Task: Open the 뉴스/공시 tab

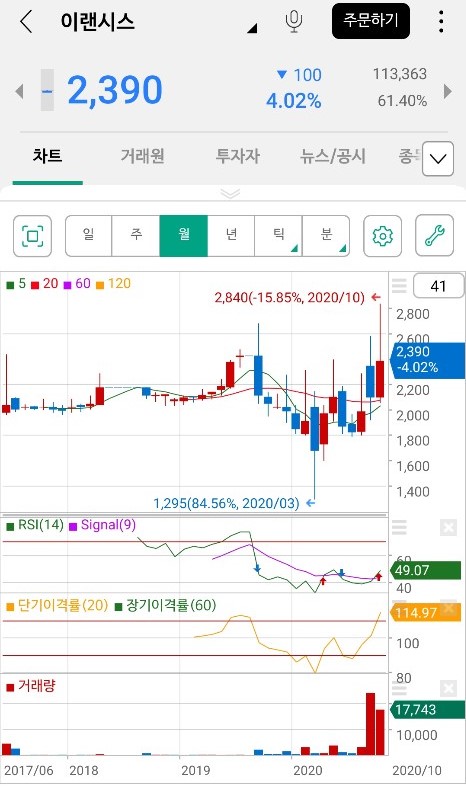Action: (332, 156)
